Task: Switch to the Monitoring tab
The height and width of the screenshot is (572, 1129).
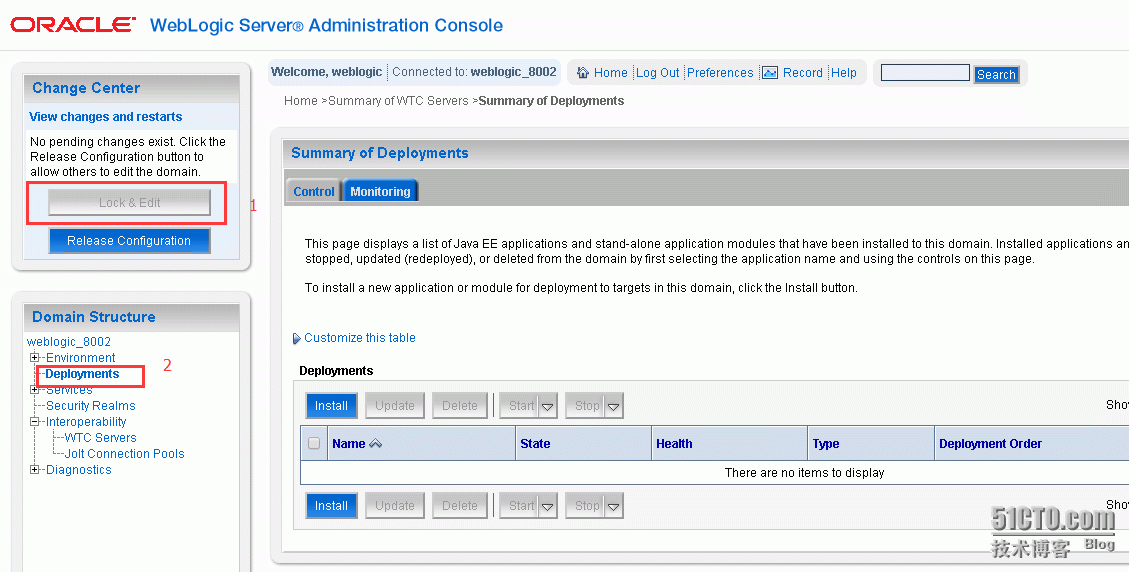Action: pyautogui.click(x=380, y=191)
